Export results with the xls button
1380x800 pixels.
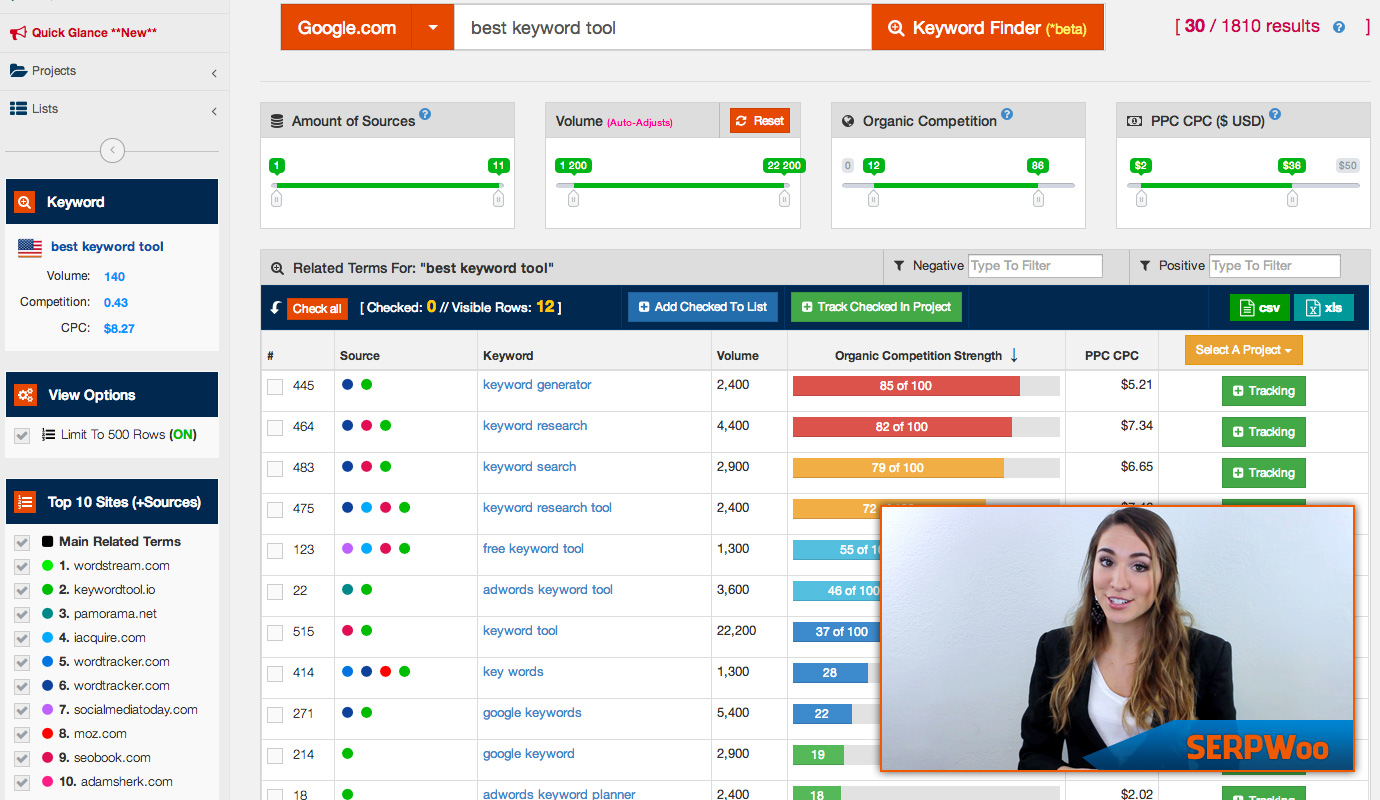[1324, 308]
